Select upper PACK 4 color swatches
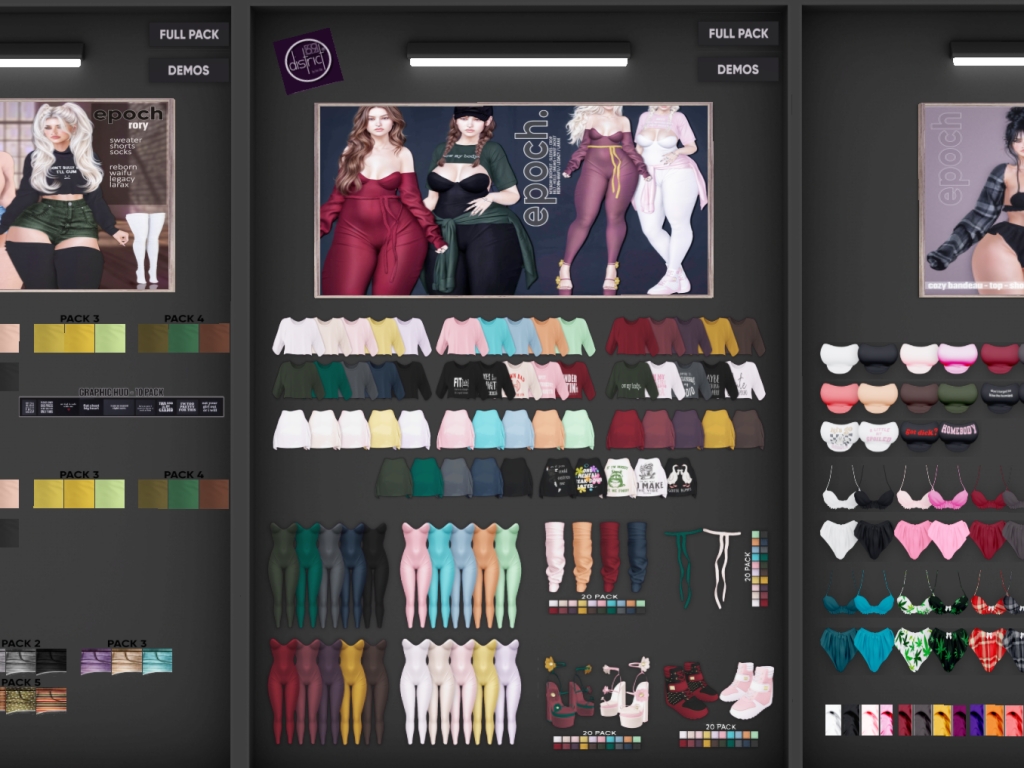 tap(184, 338)
